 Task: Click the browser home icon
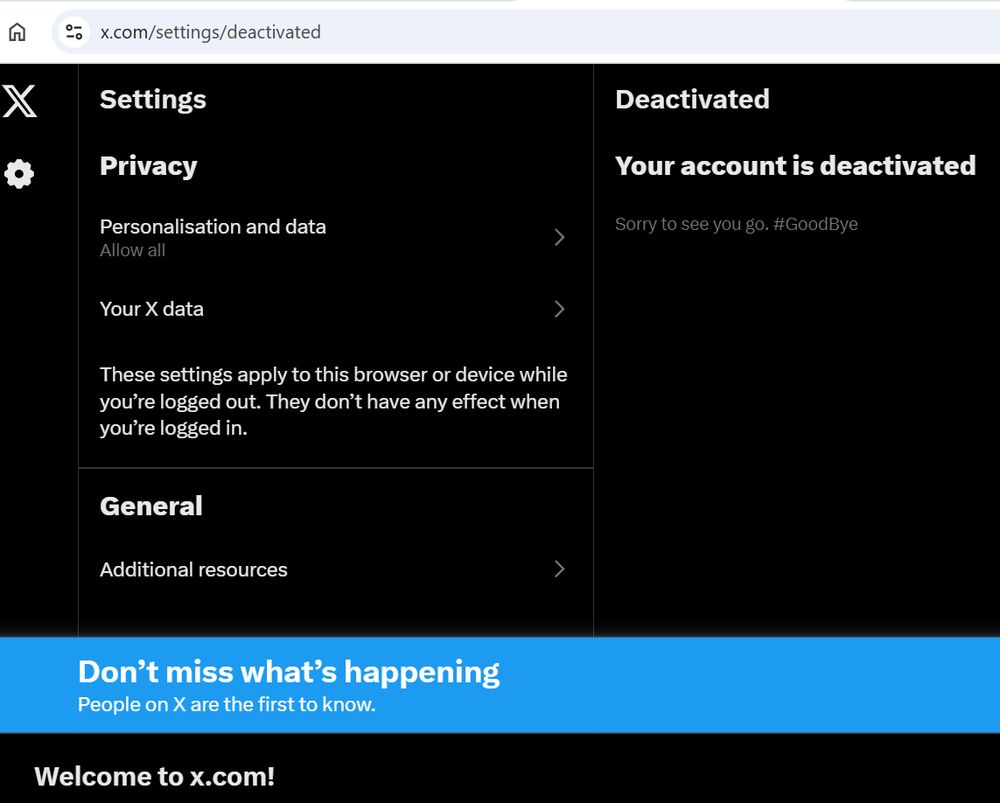(17, 32)
